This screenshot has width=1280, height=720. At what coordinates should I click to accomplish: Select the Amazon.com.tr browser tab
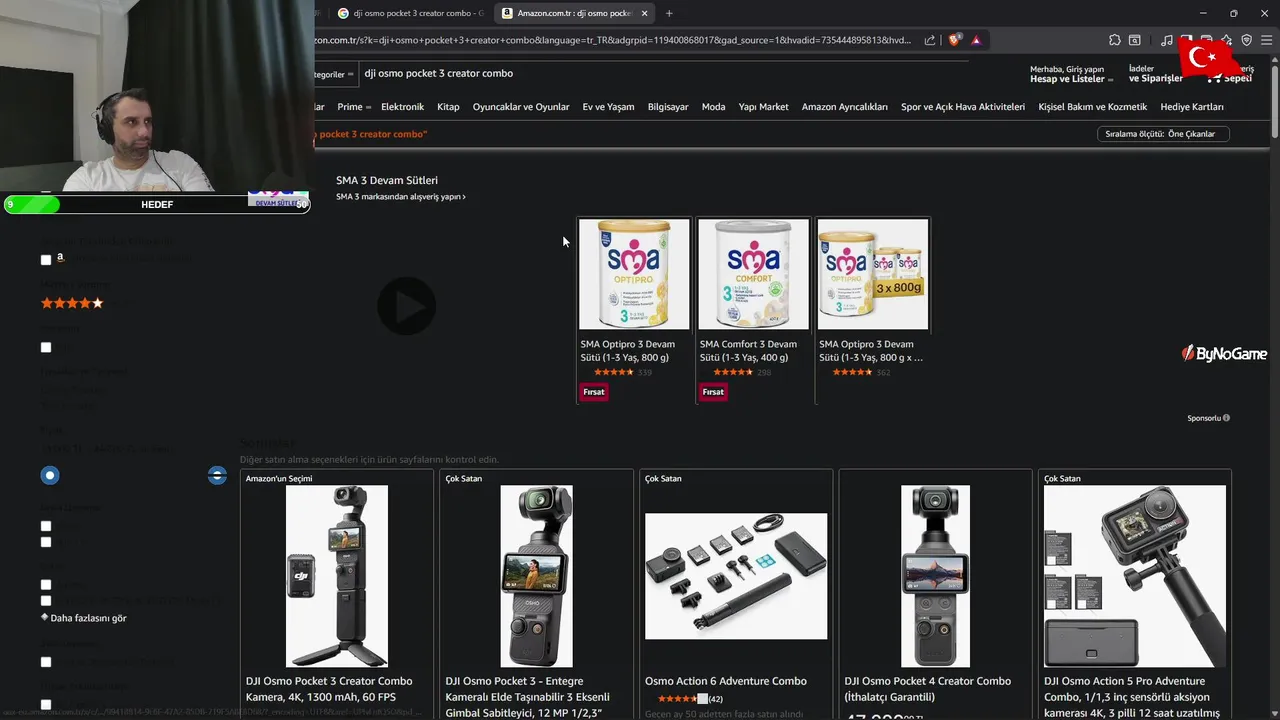pos(574,13)
